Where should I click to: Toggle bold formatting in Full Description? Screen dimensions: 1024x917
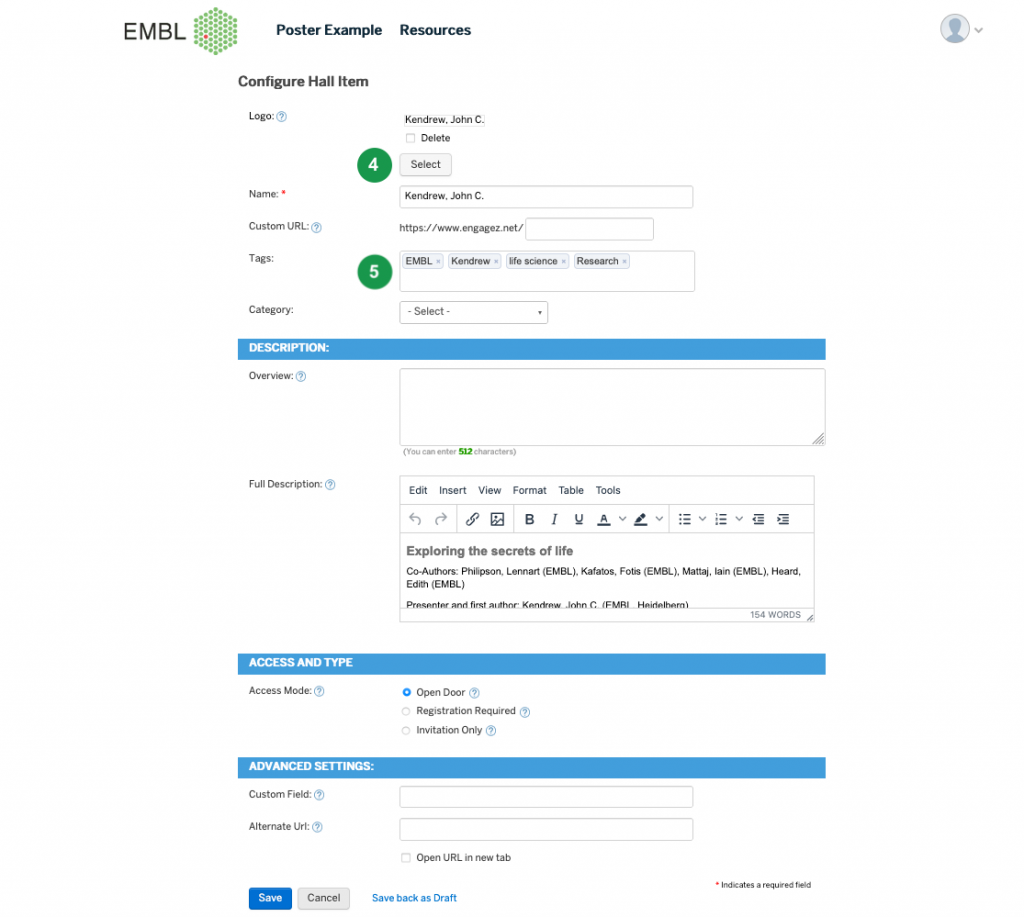tap(529, 519)
